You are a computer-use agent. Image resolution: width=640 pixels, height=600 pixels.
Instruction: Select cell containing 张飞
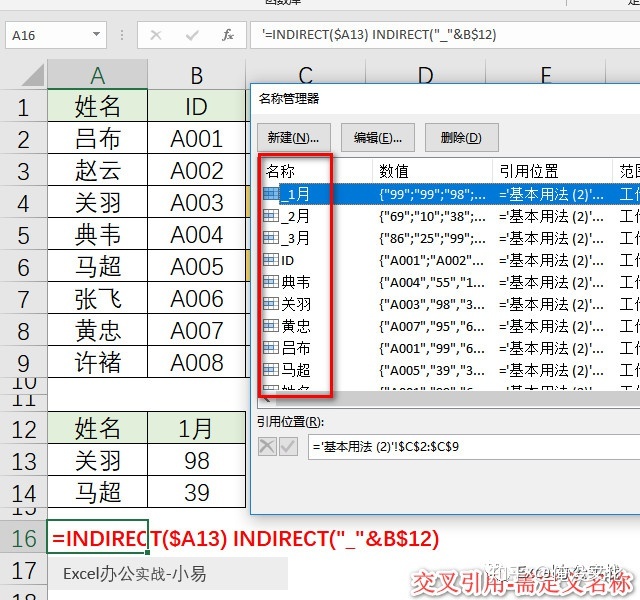point(98,298)
